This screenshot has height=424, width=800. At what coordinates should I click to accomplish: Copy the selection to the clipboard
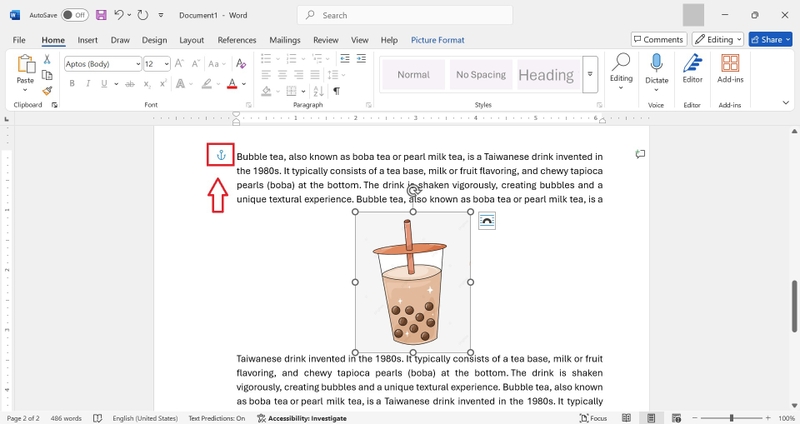click(47, 76)
